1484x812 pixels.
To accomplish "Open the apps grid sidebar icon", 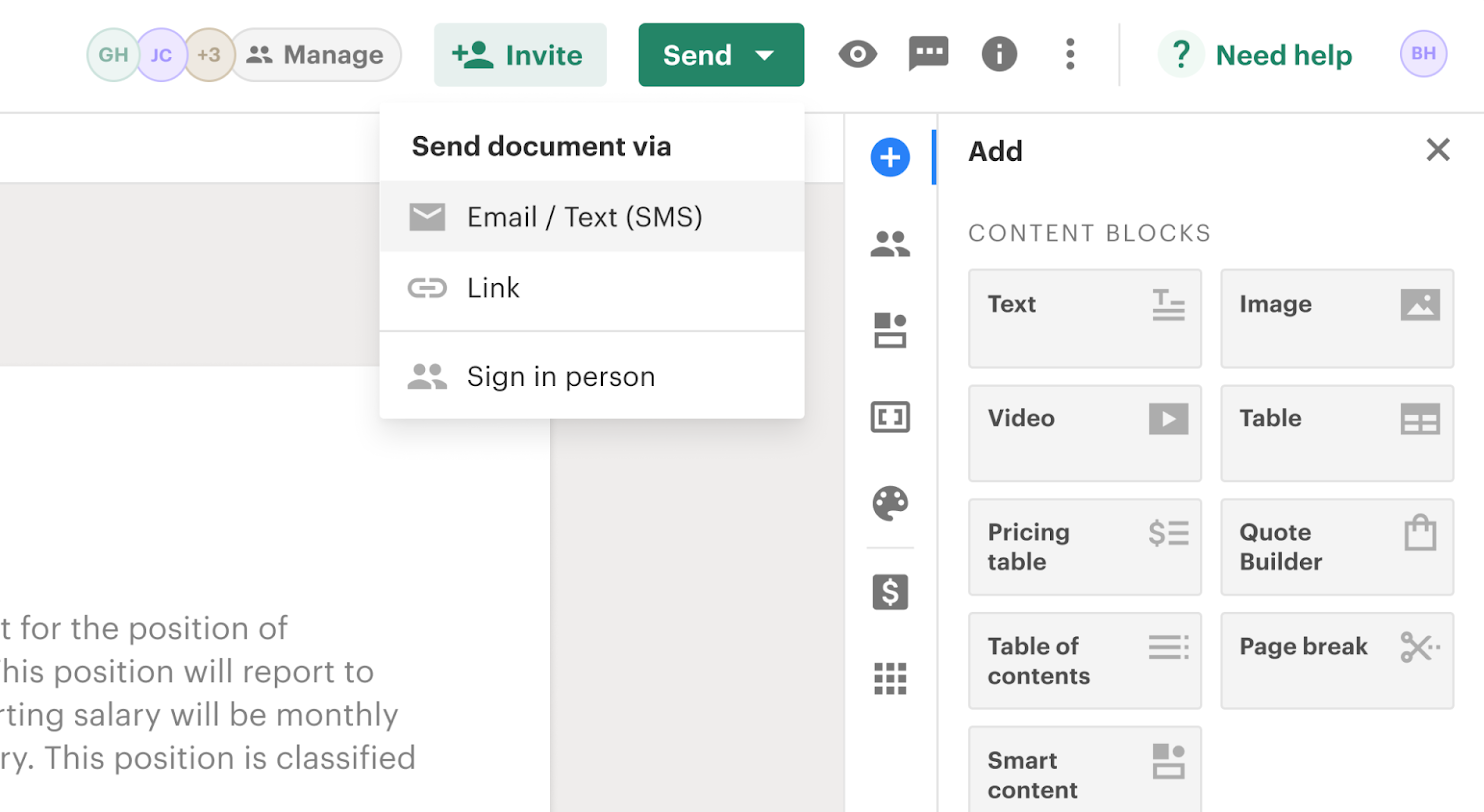I will tap(890, 678).
